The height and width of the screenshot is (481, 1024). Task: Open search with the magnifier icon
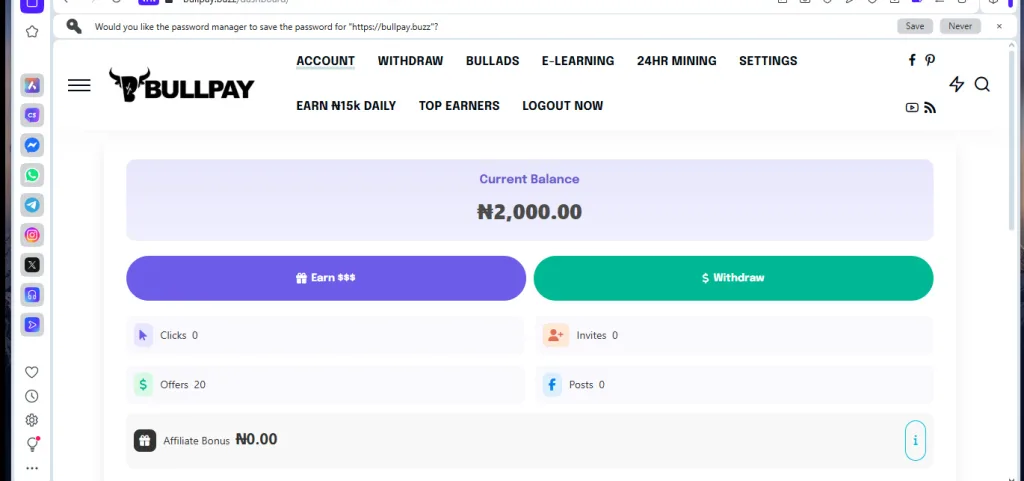point(982,85)
